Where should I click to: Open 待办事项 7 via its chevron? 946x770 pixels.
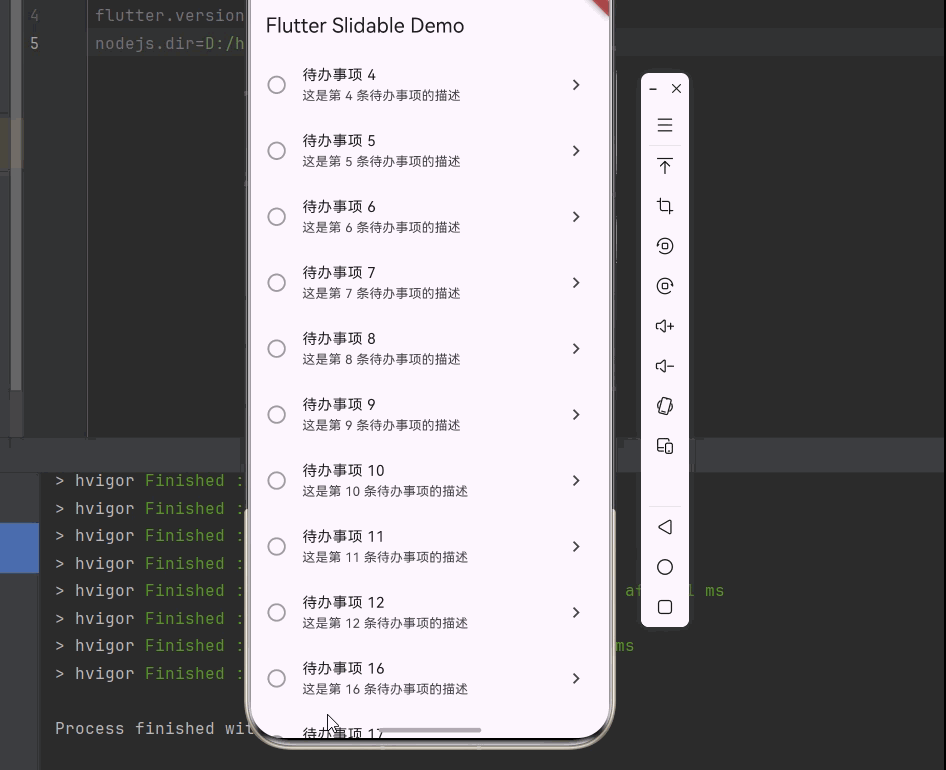(x=576, y=282)
